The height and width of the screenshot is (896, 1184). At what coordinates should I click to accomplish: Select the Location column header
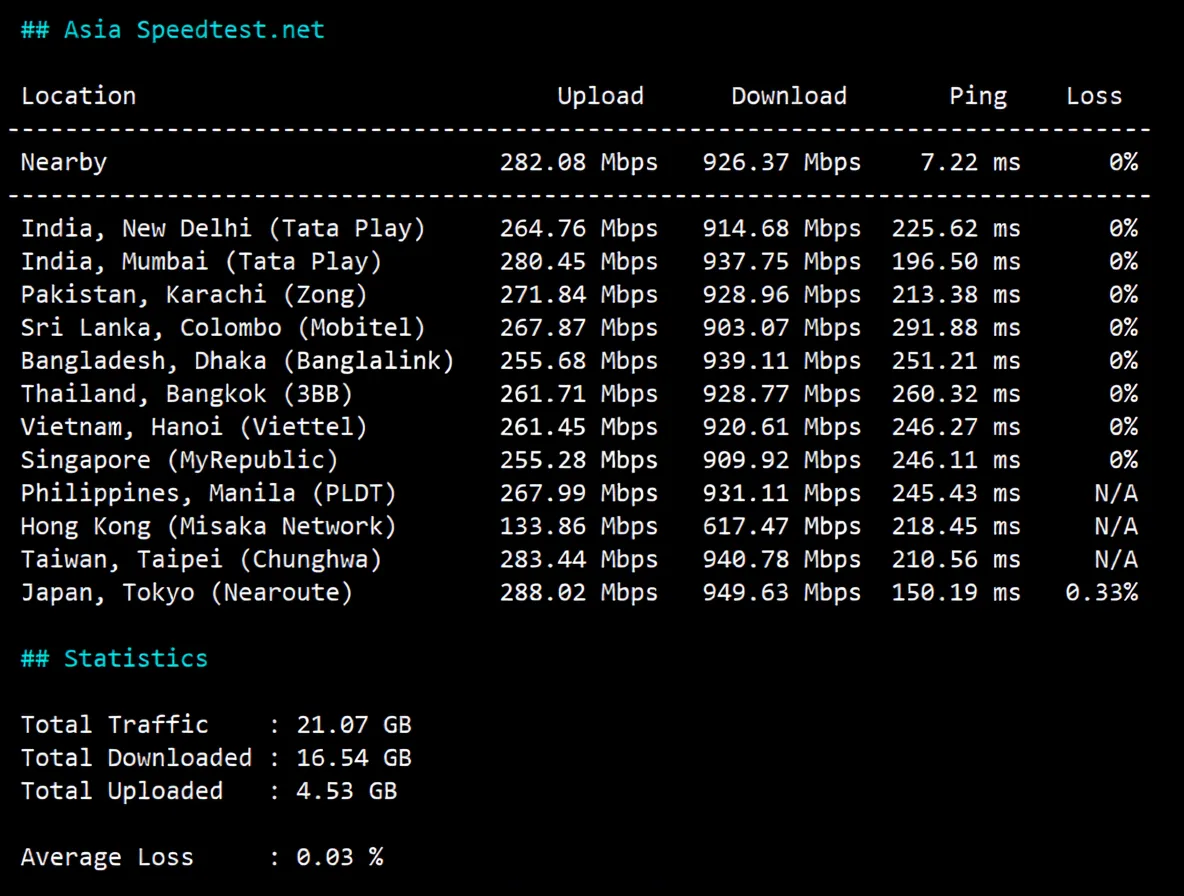78,95
